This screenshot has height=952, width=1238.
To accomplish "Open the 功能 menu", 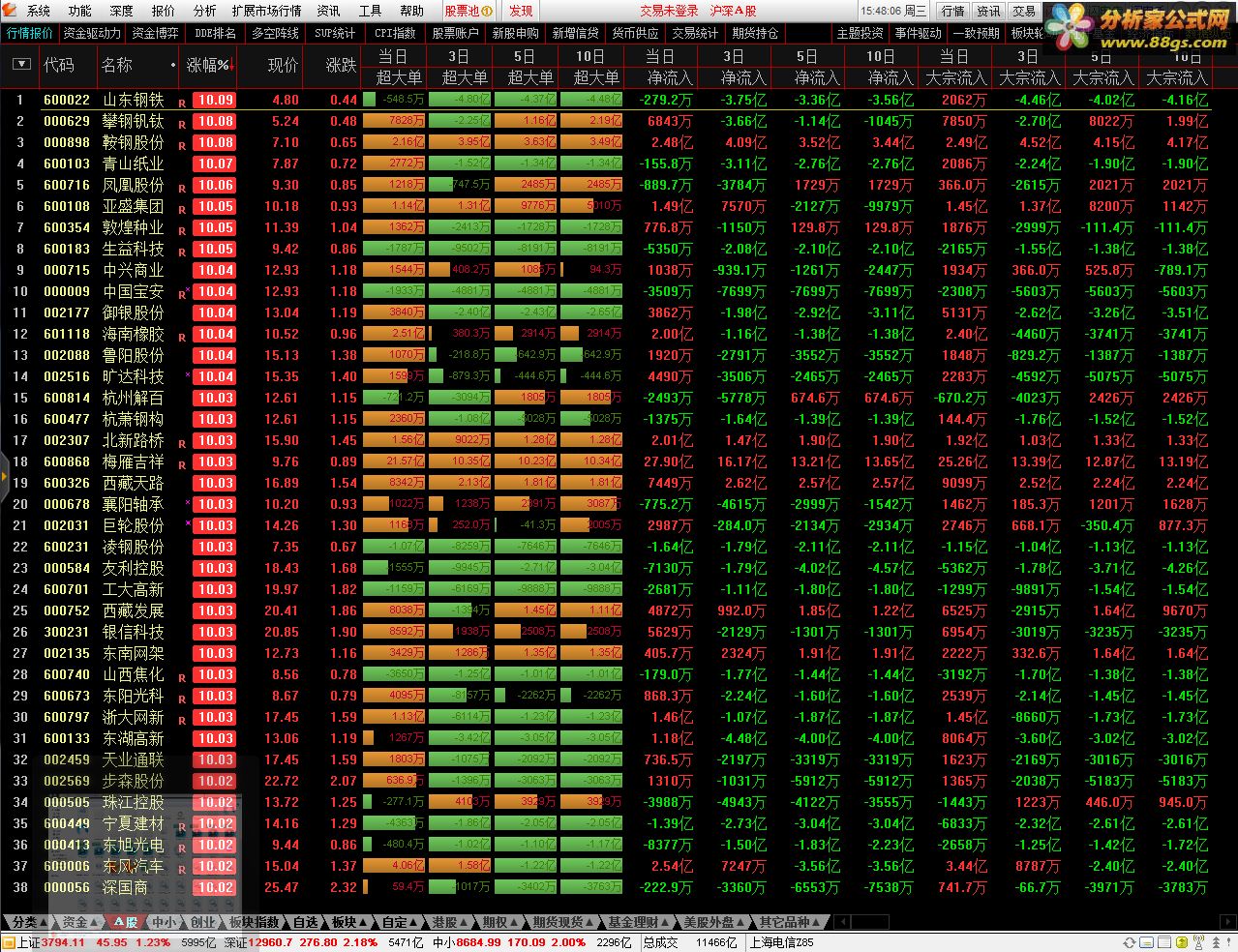I will coord(80,12).
